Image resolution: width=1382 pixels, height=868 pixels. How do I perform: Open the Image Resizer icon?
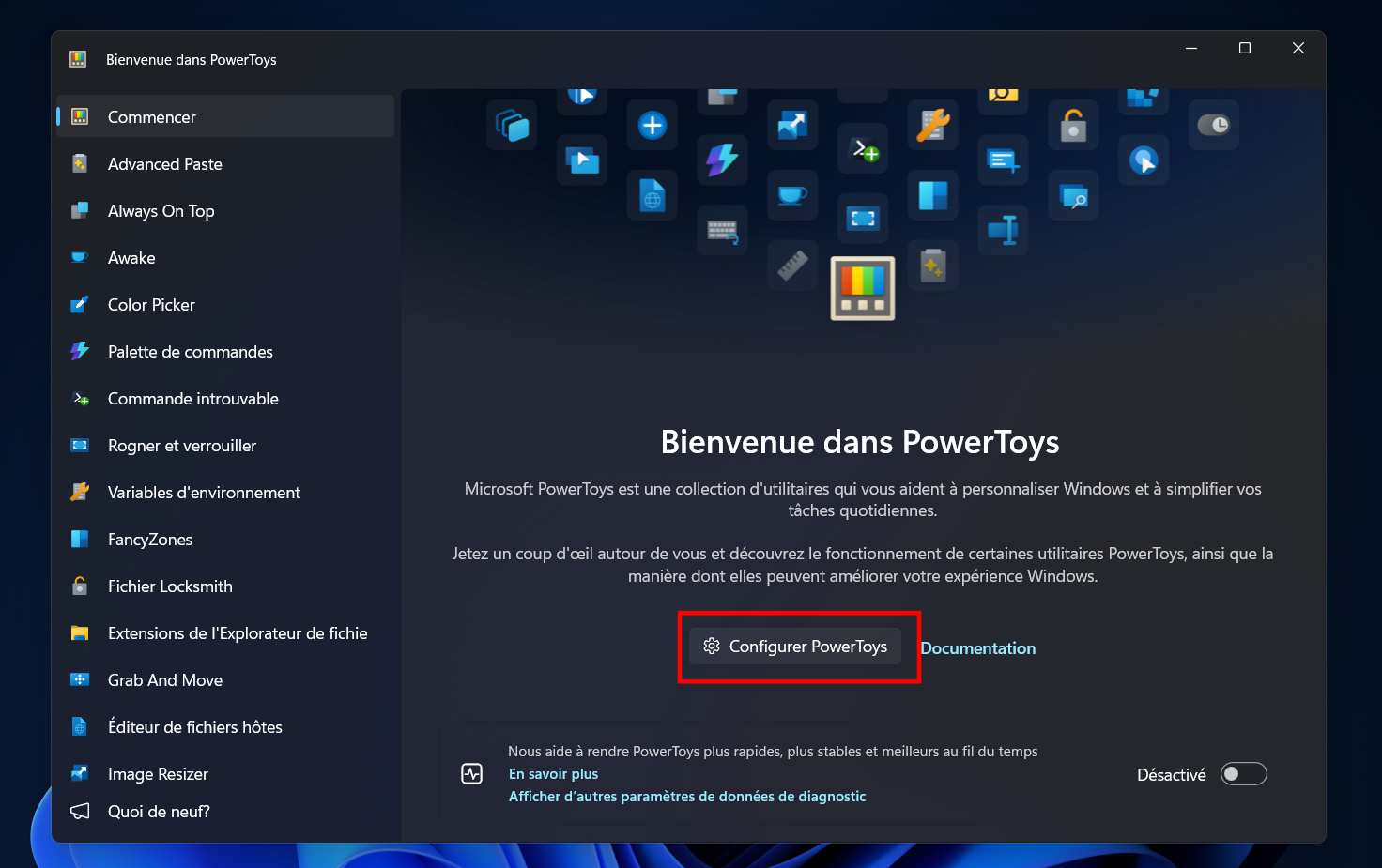tap(80, 774)
